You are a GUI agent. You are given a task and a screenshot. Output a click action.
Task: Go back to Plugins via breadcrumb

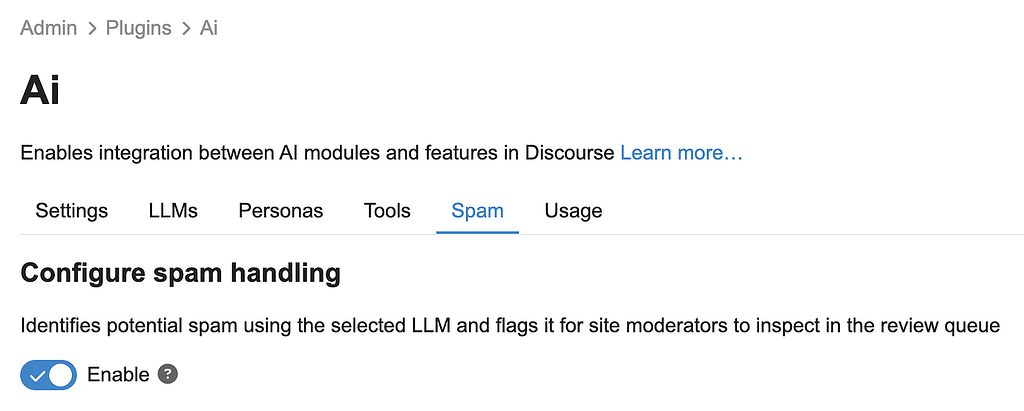[139, 28]
